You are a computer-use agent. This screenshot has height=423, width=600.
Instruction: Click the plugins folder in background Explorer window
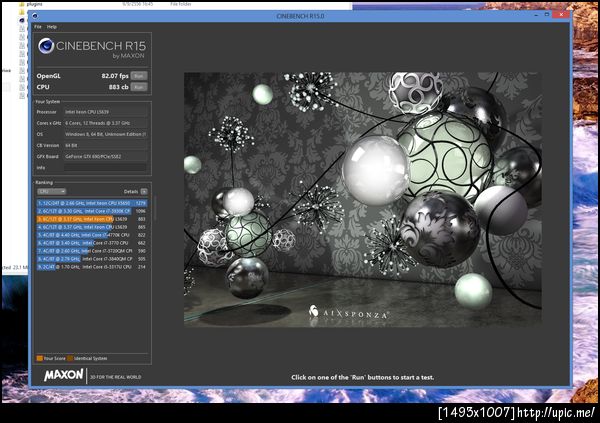(32, 4)
